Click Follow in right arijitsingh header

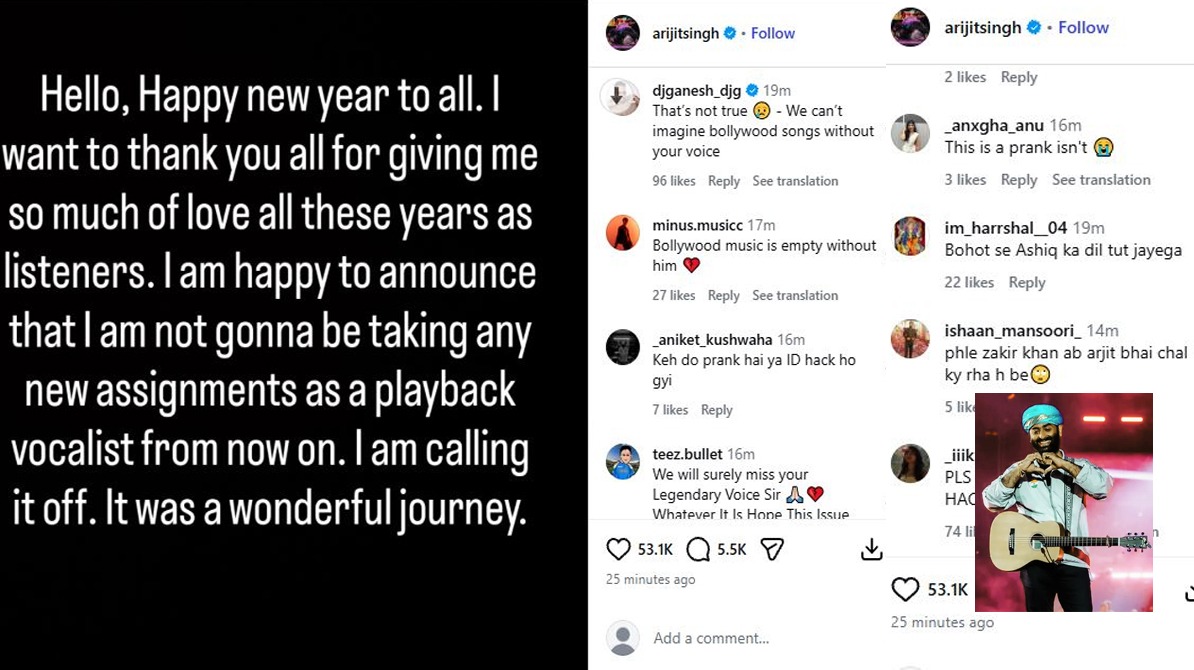click(1084, 27)
